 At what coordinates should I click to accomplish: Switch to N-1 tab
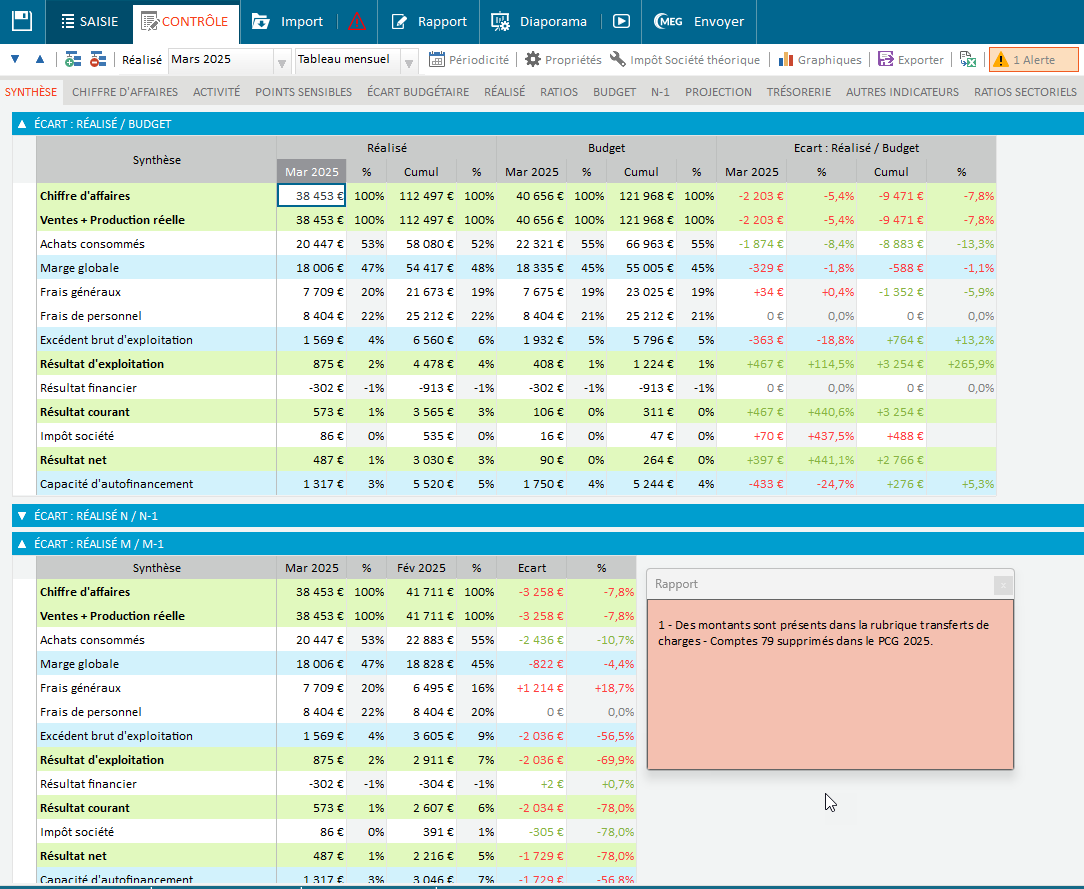click(660, 92)
